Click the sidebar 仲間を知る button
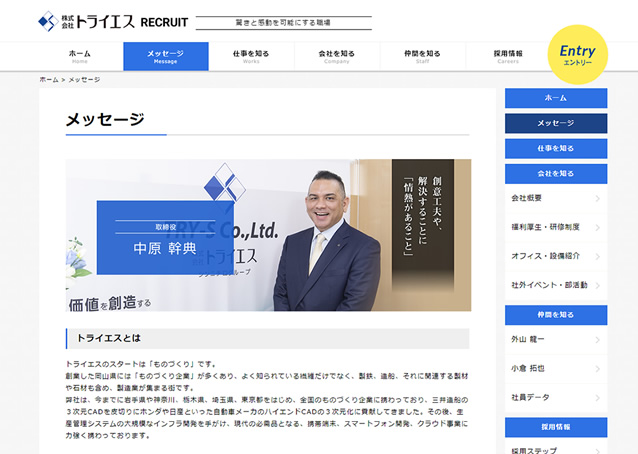638x454 pixels. click(x=556, y=315)
